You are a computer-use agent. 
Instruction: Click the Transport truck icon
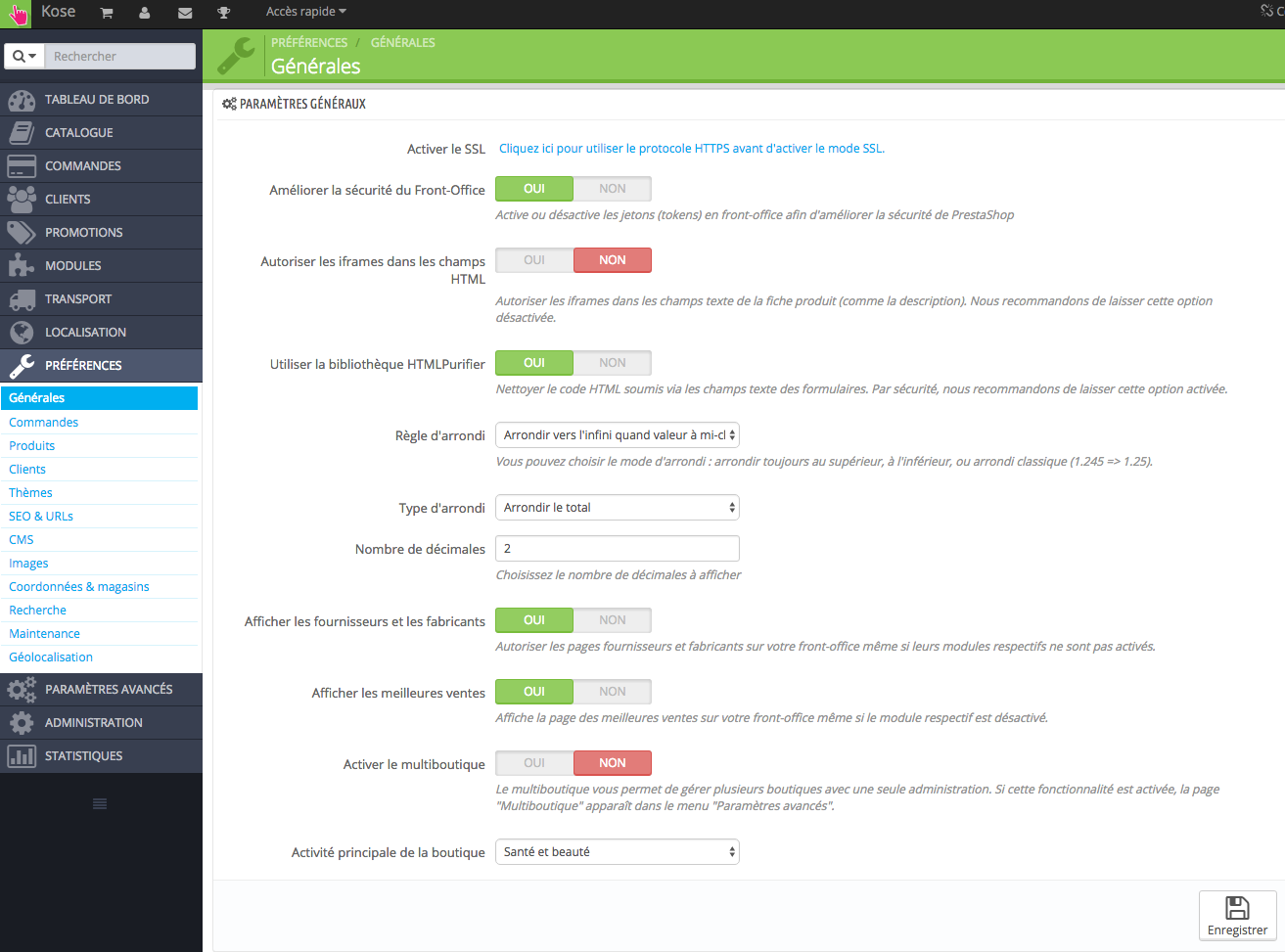click(22, 299)
